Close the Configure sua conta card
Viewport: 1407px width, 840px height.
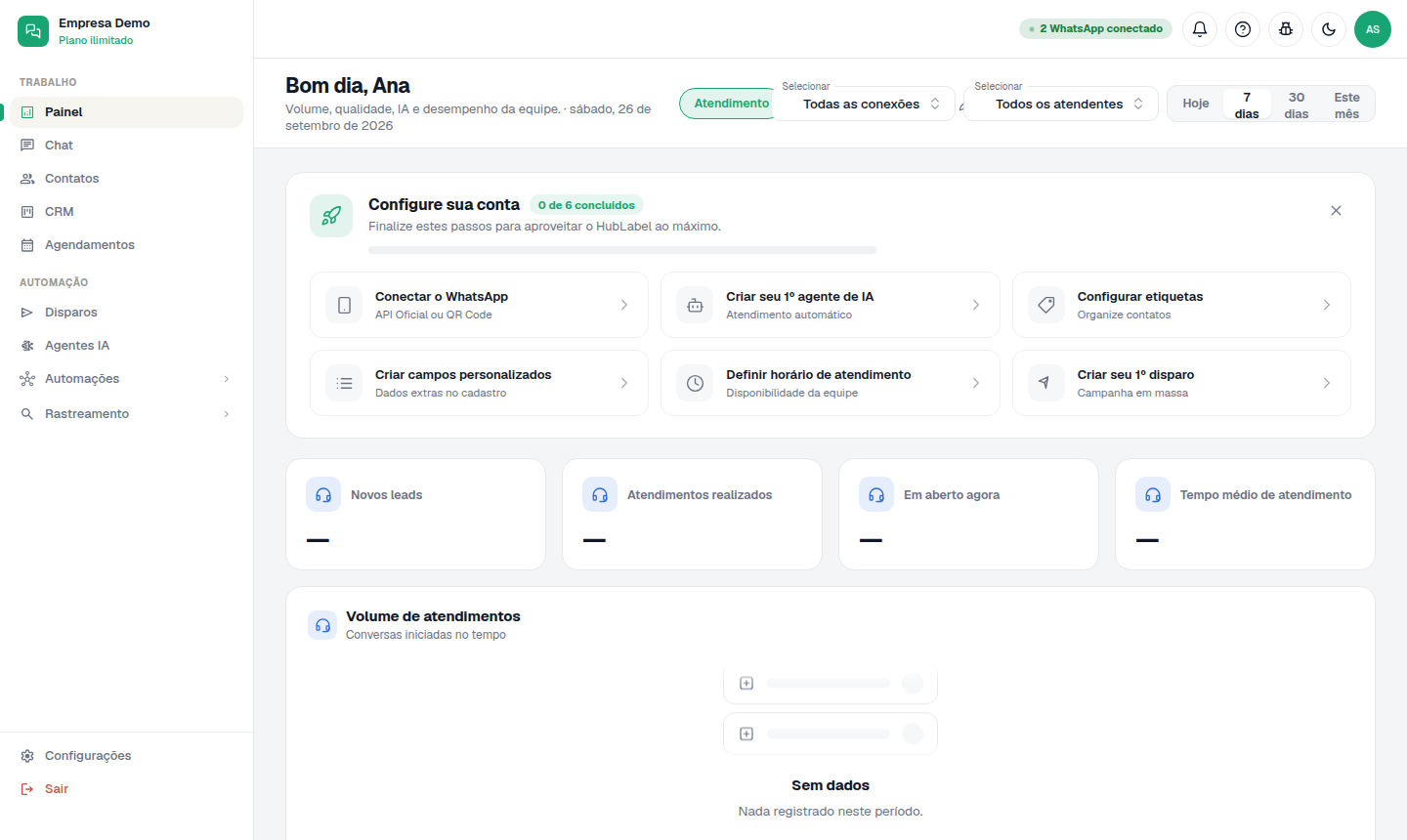1336,211
